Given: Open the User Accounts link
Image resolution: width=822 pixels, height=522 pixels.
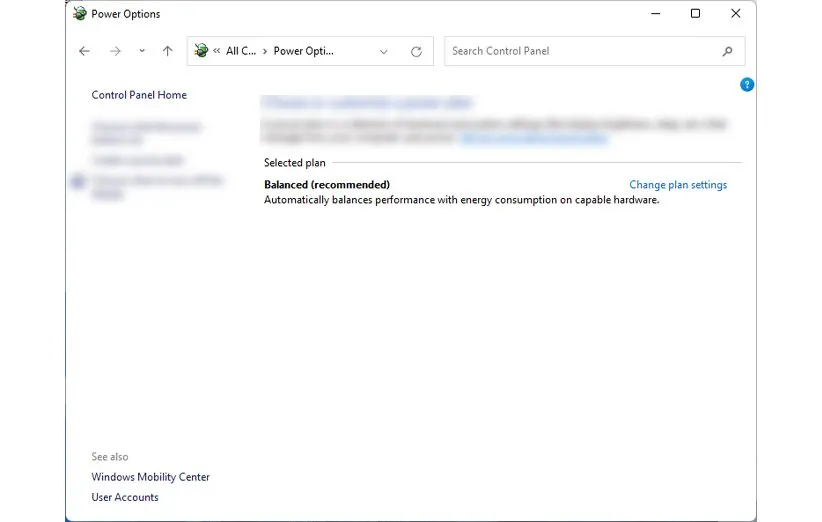Looking at the screenshot, I should coord(125,497).
